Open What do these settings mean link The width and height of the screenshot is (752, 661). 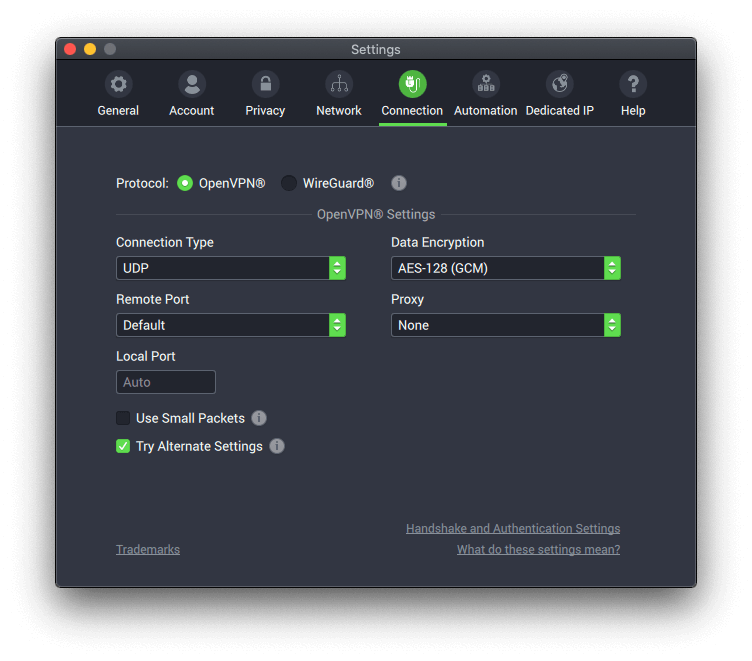(539, 550)
